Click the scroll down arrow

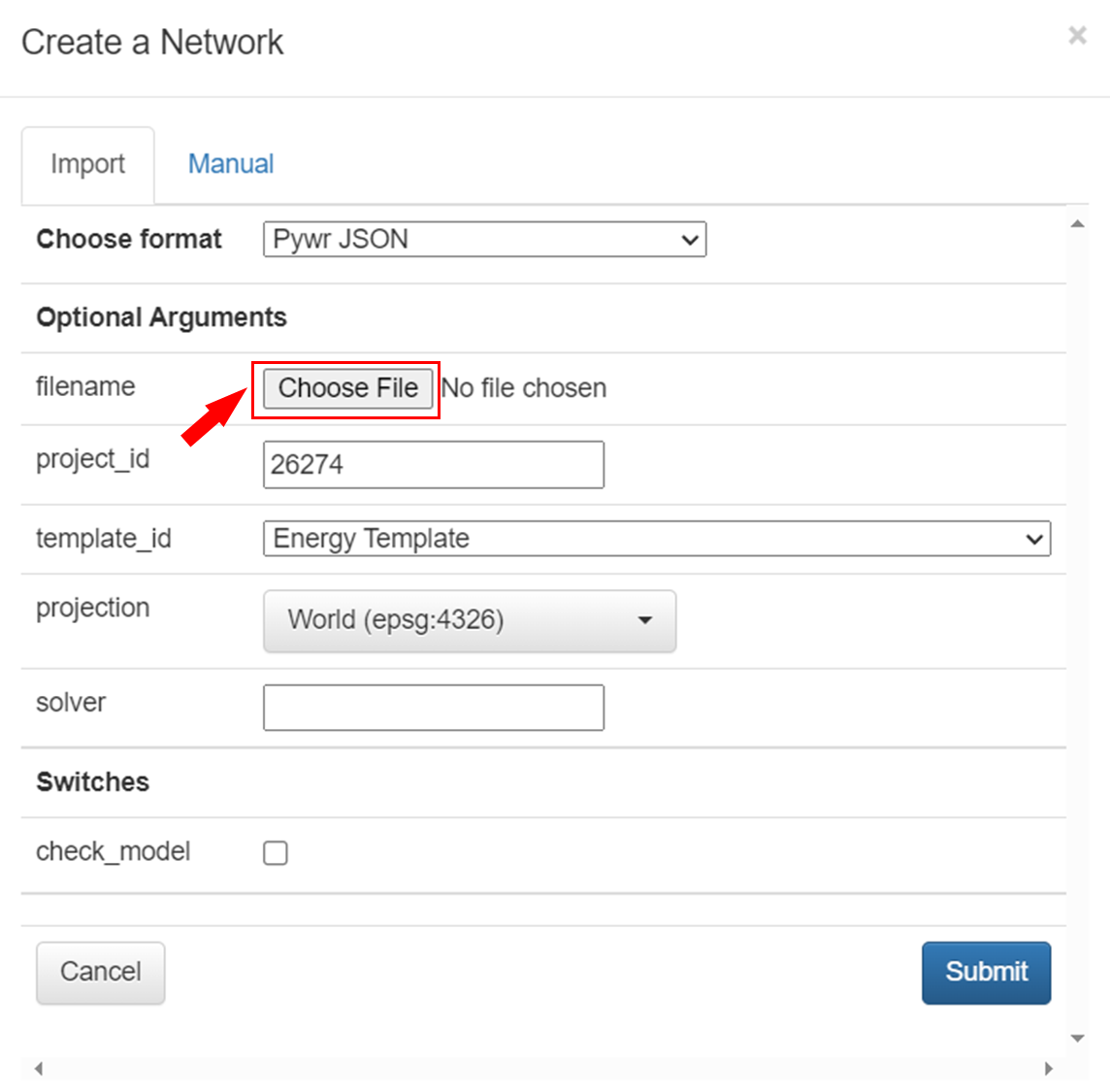1077,1039
